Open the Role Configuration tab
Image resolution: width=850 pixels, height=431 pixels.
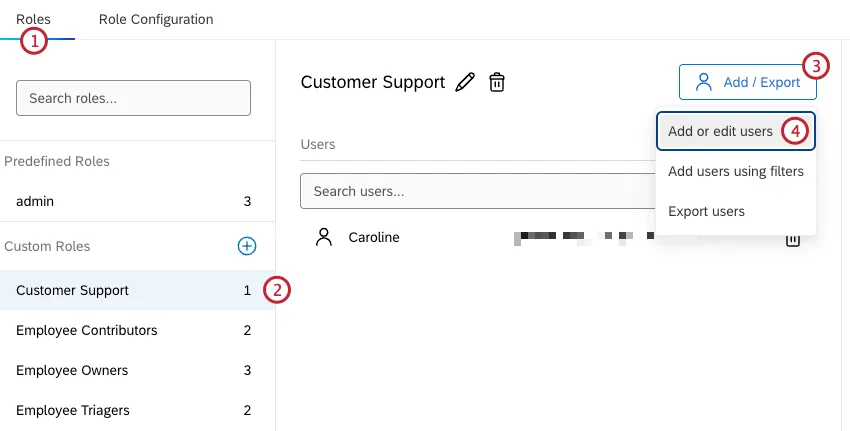coord(156,19)
